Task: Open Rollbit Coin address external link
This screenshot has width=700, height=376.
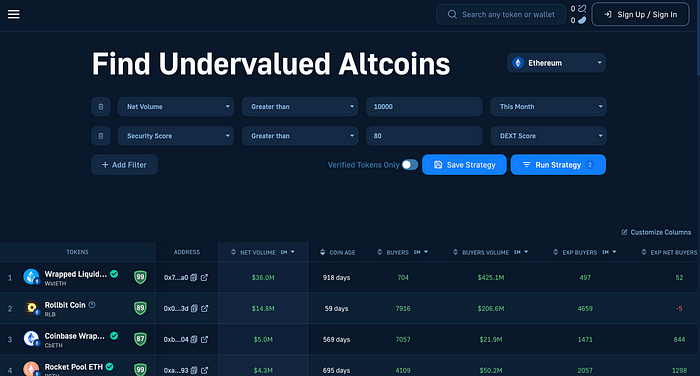Action: (x=204, y=308)
